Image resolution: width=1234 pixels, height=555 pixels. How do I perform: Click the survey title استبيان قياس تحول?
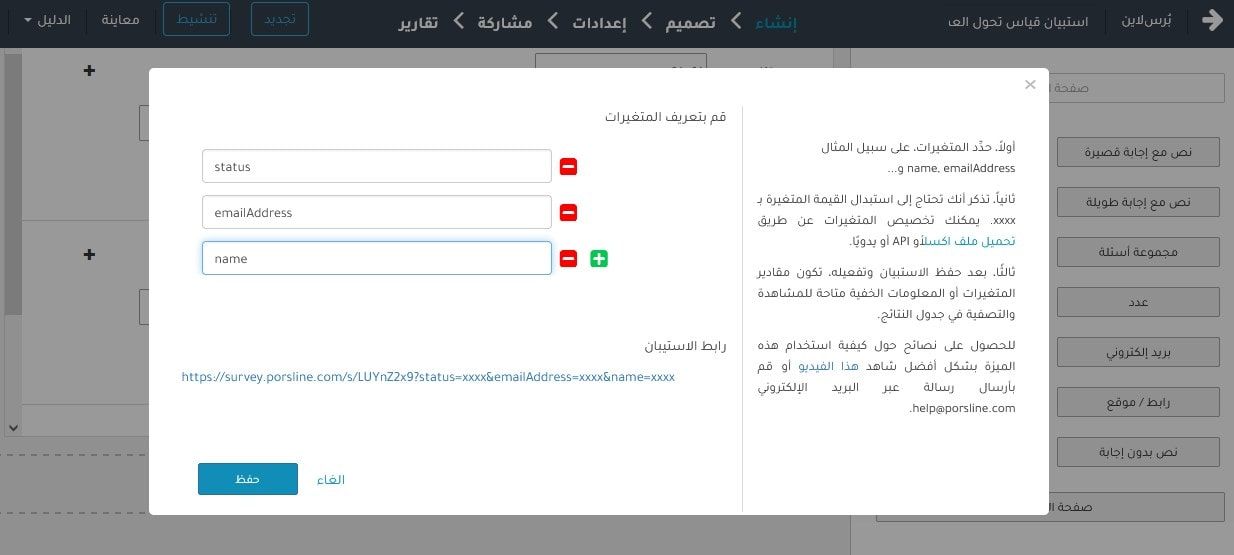1017,20
